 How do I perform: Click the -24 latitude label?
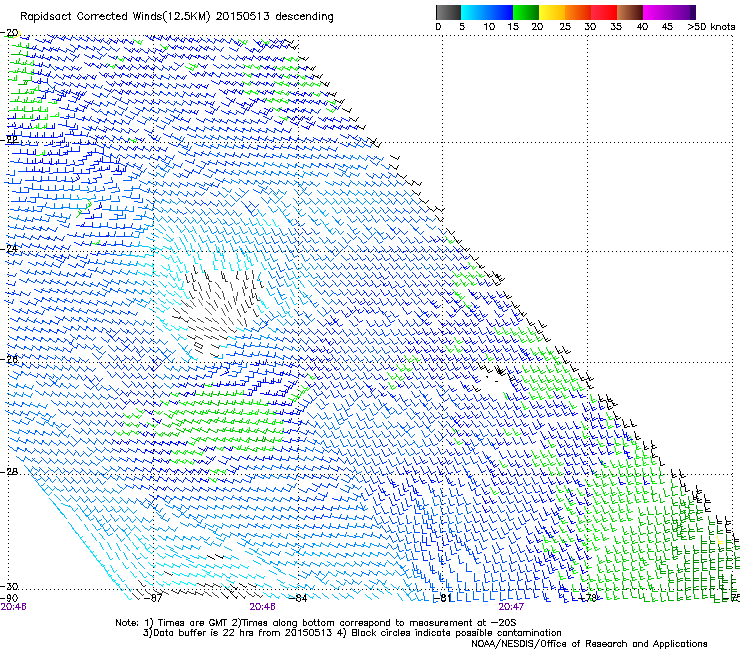[10, 248]
